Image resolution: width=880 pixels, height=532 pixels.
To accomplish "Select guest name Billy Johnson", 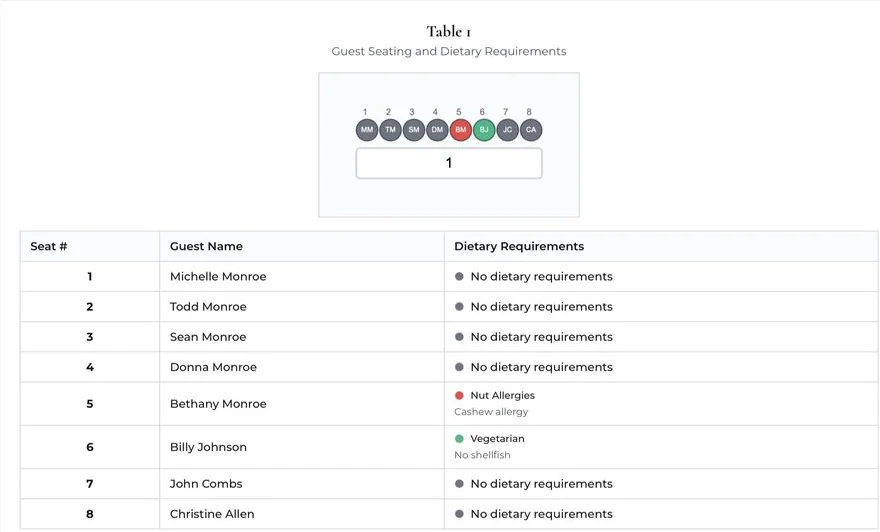I will pos(208,447).
